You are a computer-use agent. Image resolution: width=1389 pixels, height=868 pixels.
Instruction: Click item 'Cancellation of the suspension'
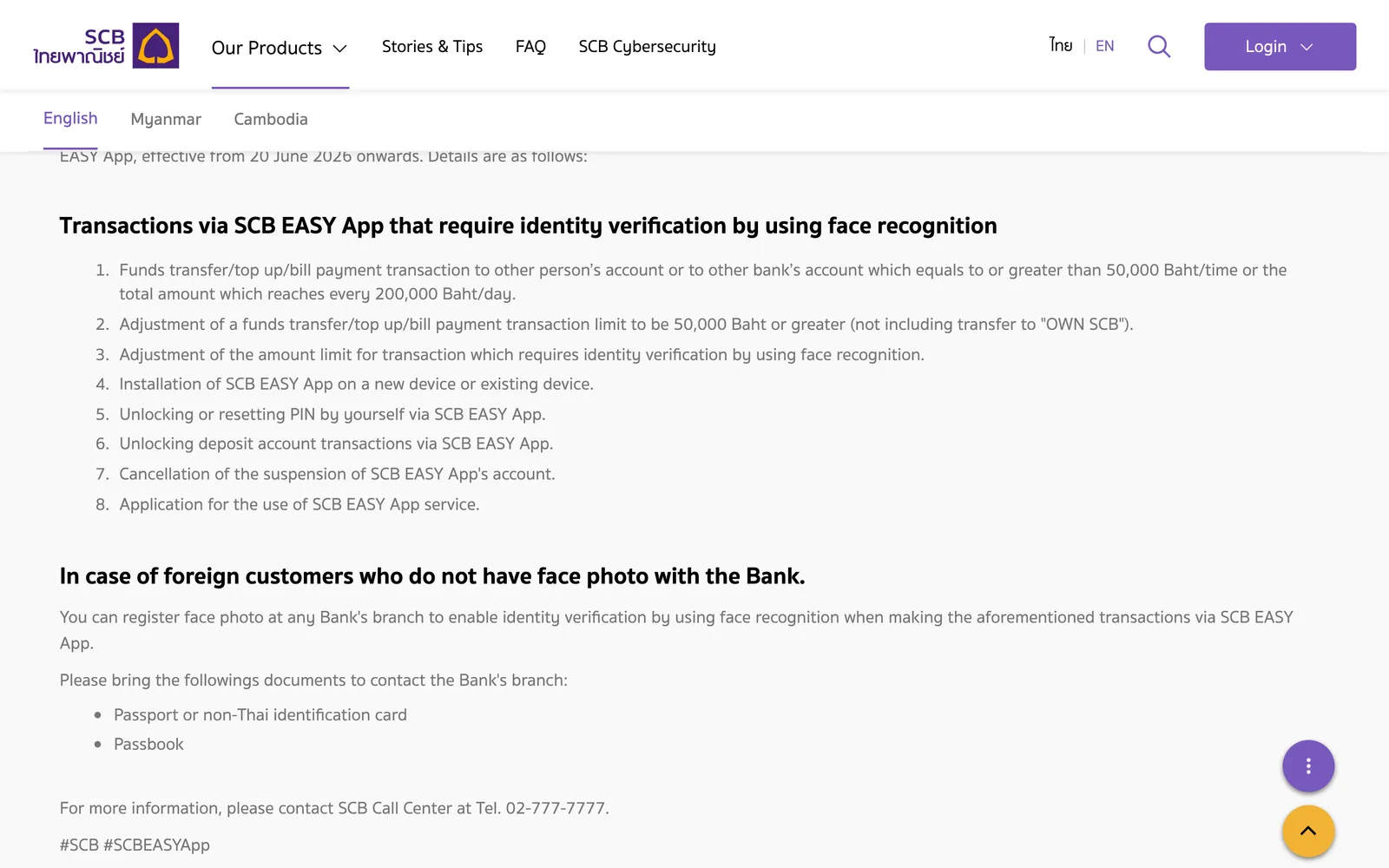click(x=337, y=475)
